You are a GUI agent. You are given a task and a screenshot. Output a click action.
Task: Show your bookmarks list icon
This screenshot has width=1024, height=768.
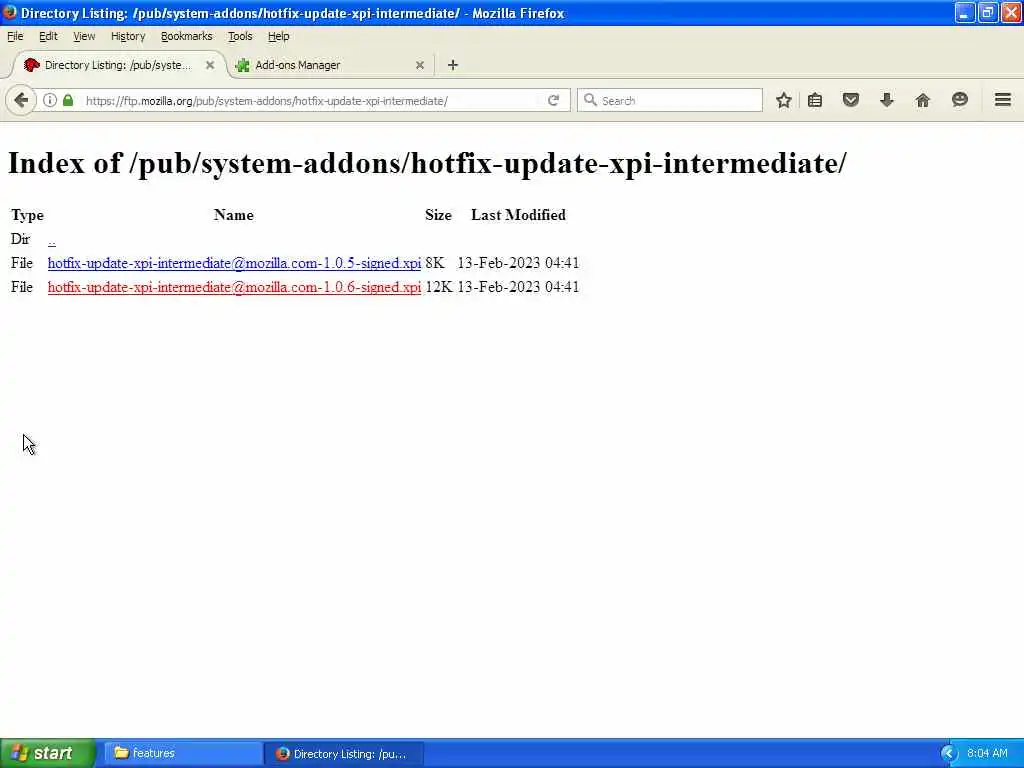pos(814,100)
